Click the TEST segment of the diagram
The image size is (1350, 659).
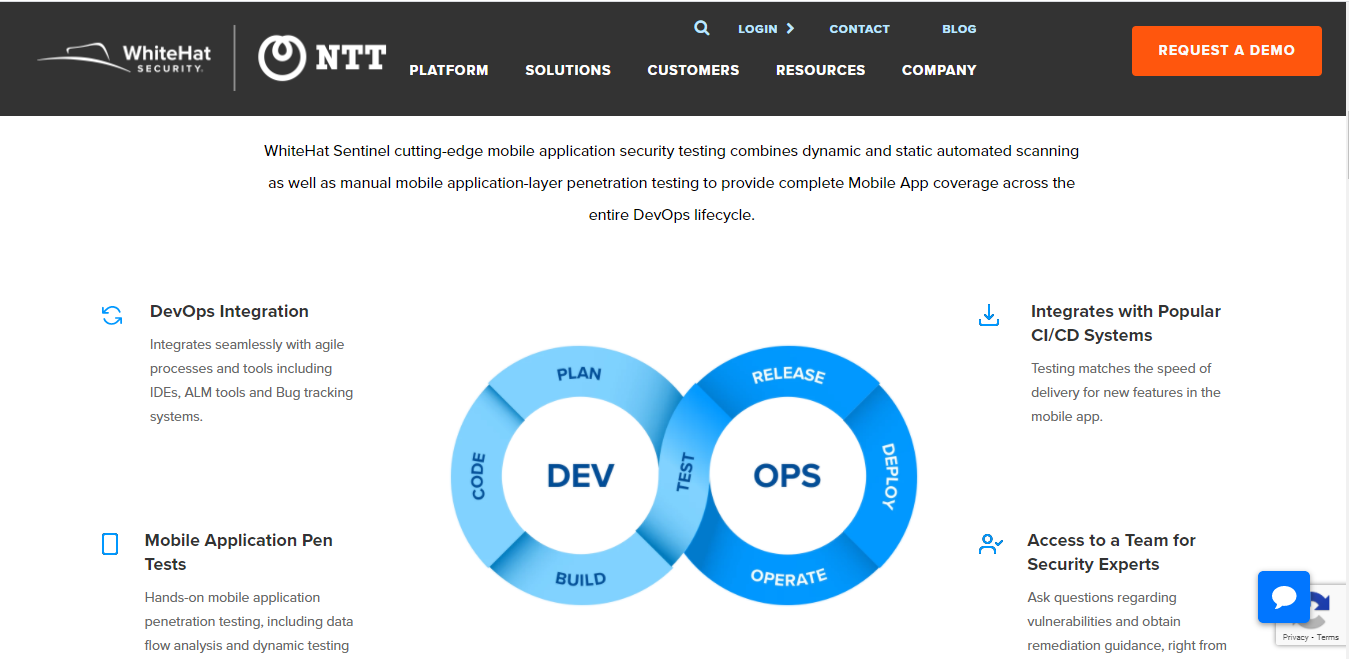[685, 473]
